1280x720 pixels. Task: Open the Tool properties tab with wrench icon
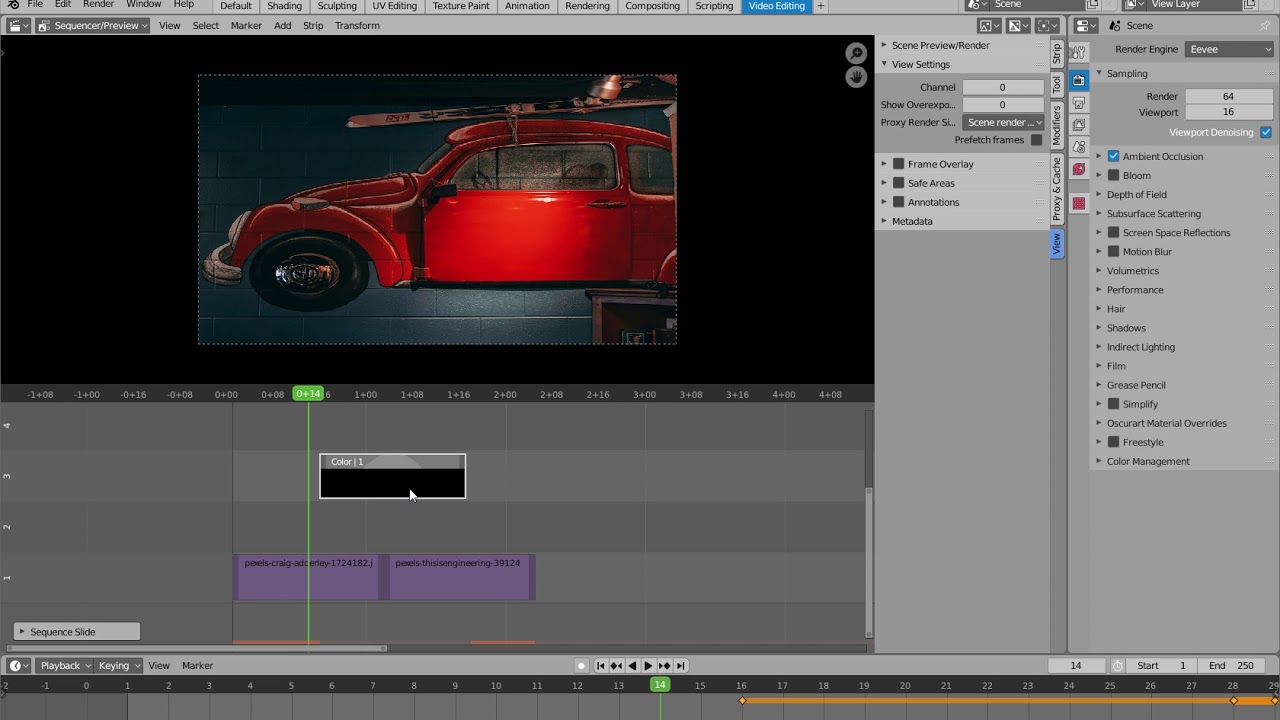(1079, 53)
